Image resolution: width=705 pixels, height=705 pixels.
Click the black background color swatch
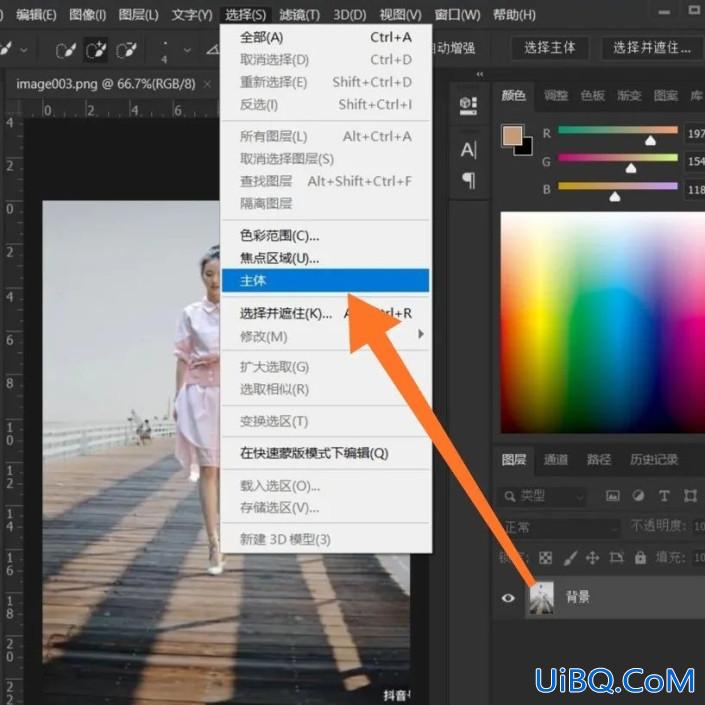(525, 147)
